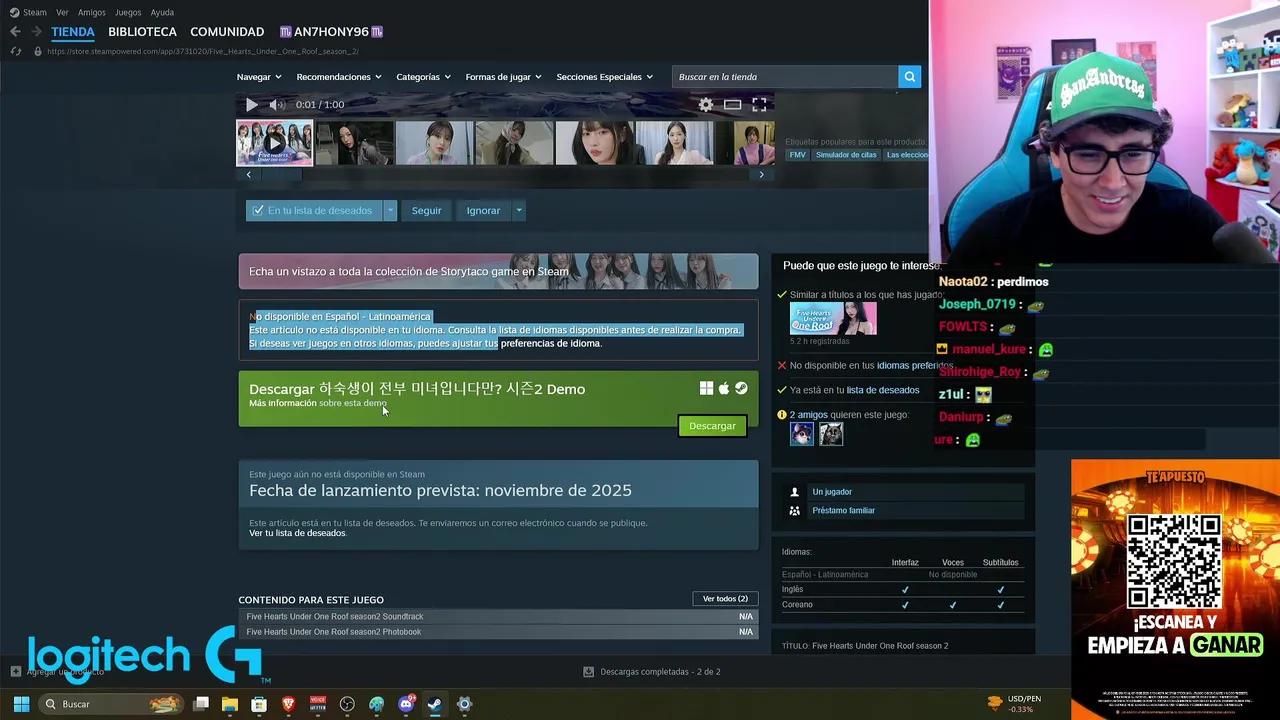The image size is (1280, 720).
Task: Click the Apple platform icon on demo banner
Action: pyautogui.click(x=724, y=388)
